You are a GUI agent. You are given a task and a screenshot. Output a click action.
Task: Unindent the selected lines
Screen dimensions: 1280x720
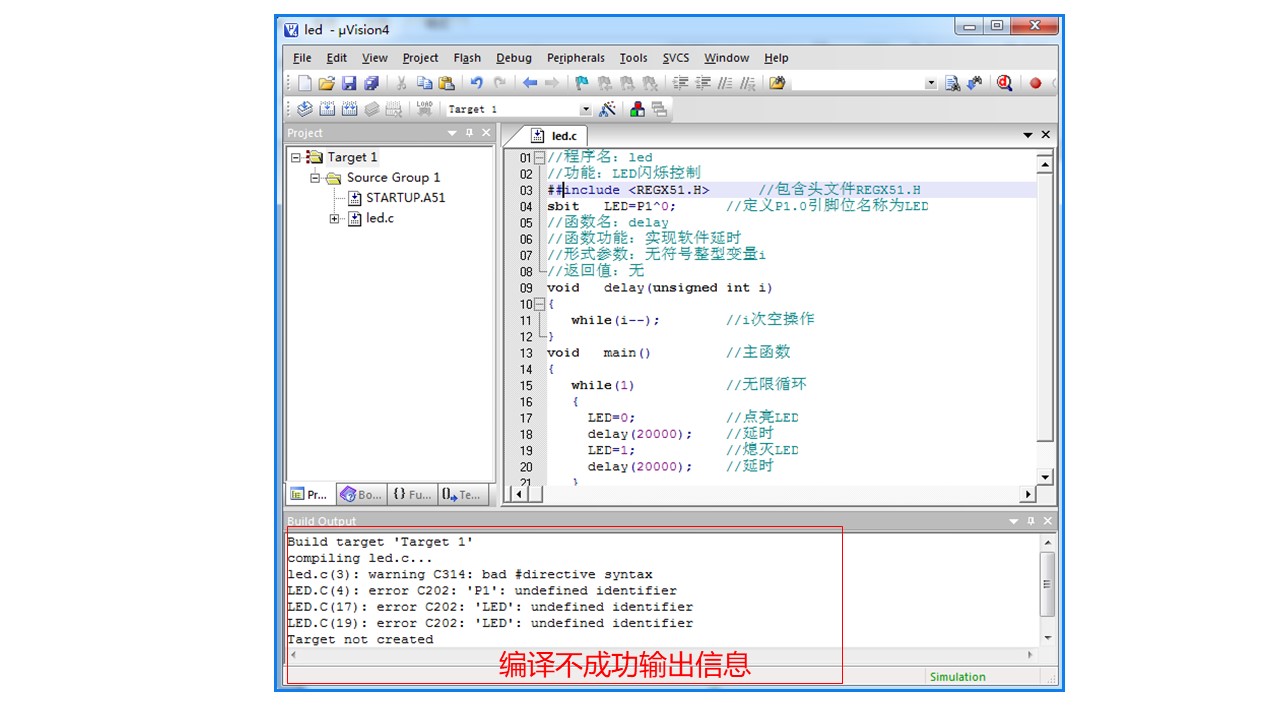[703, 84]
